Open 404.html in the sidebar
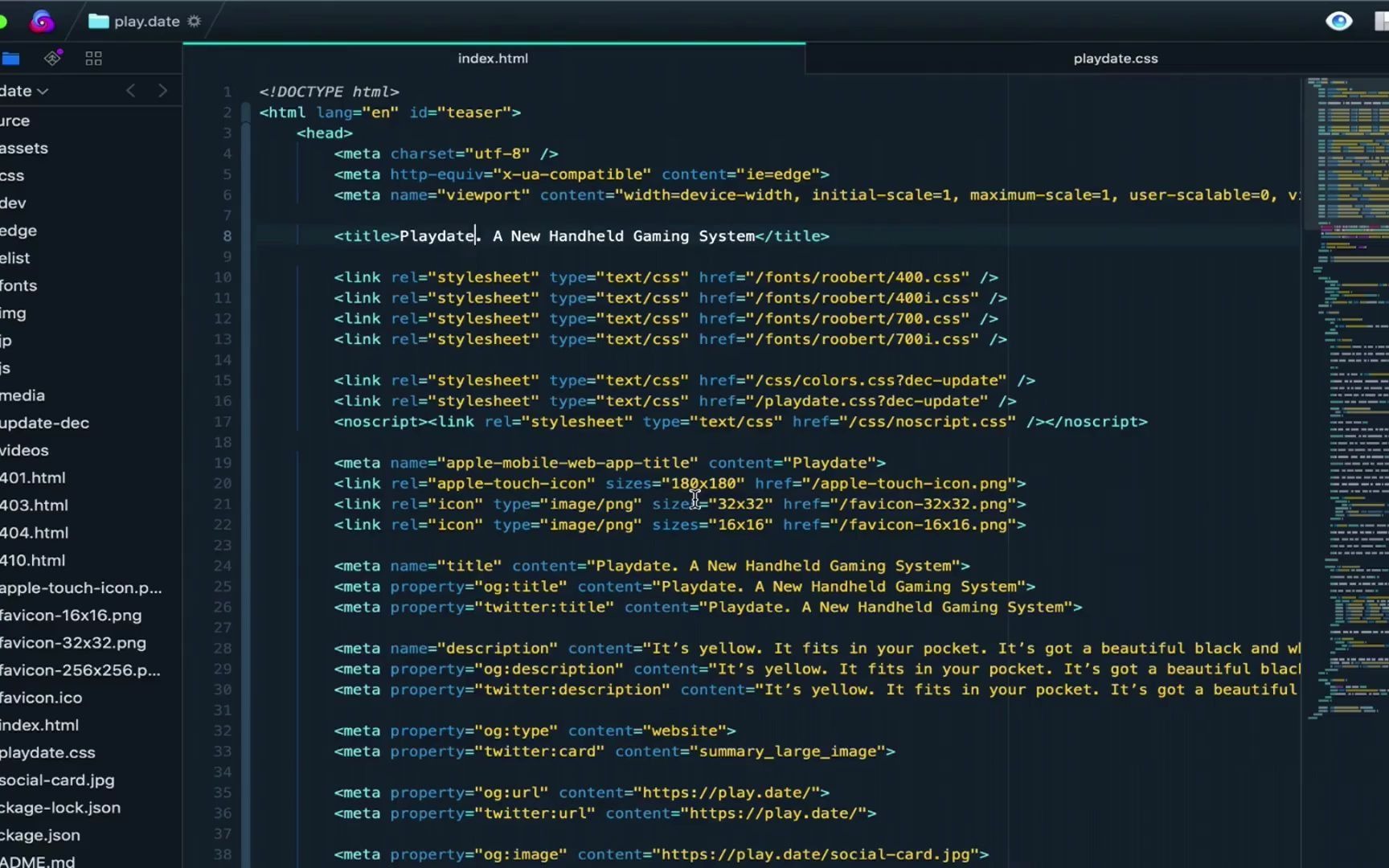Viewport: 1389px width, 868px height. tap(35, 532)
